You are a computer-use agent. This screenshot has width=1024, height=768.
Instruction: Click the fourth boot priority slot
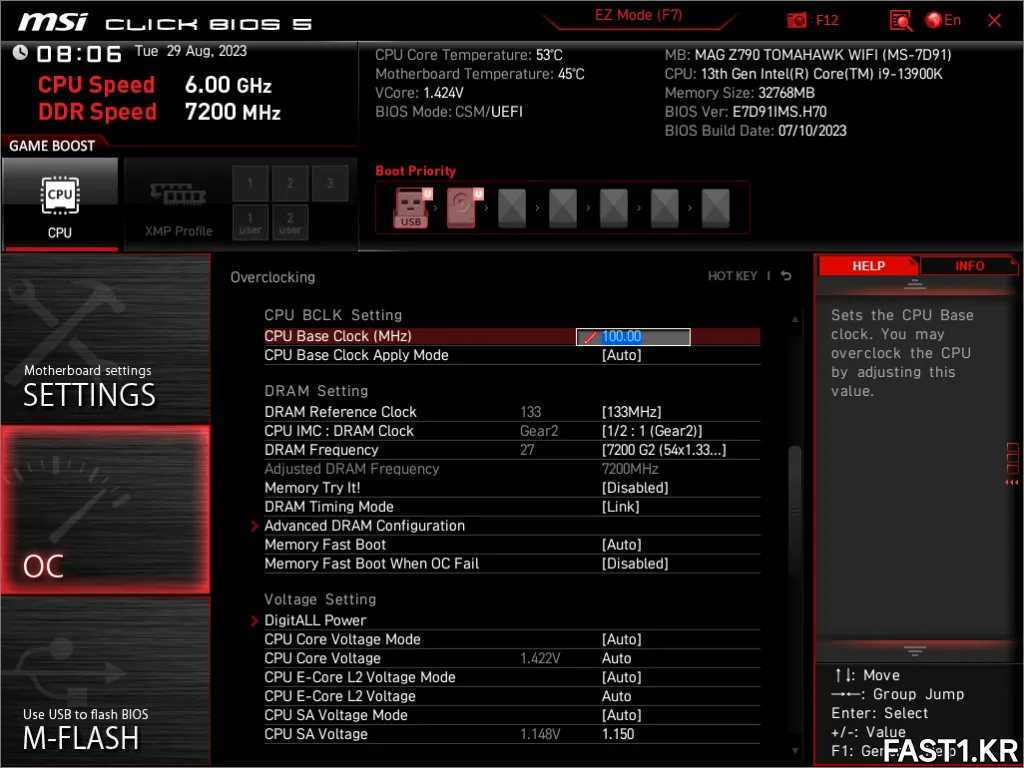pos(563,208)
